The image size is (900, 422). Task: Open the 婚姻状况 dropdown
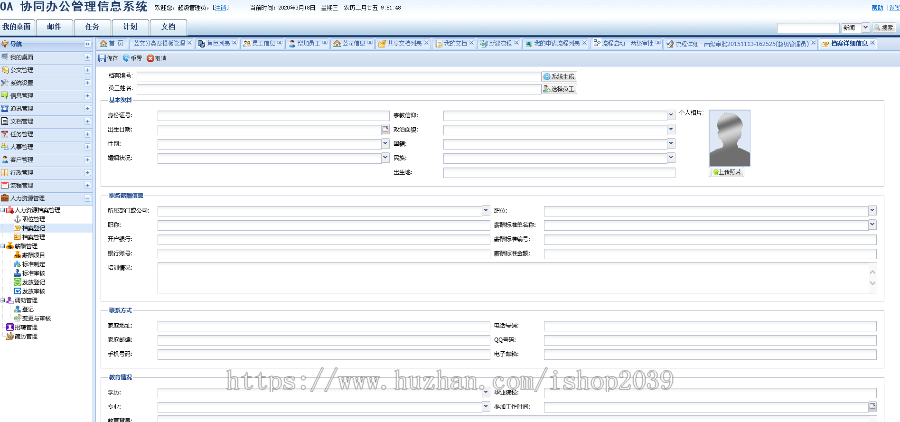click(x=386, y=157)
